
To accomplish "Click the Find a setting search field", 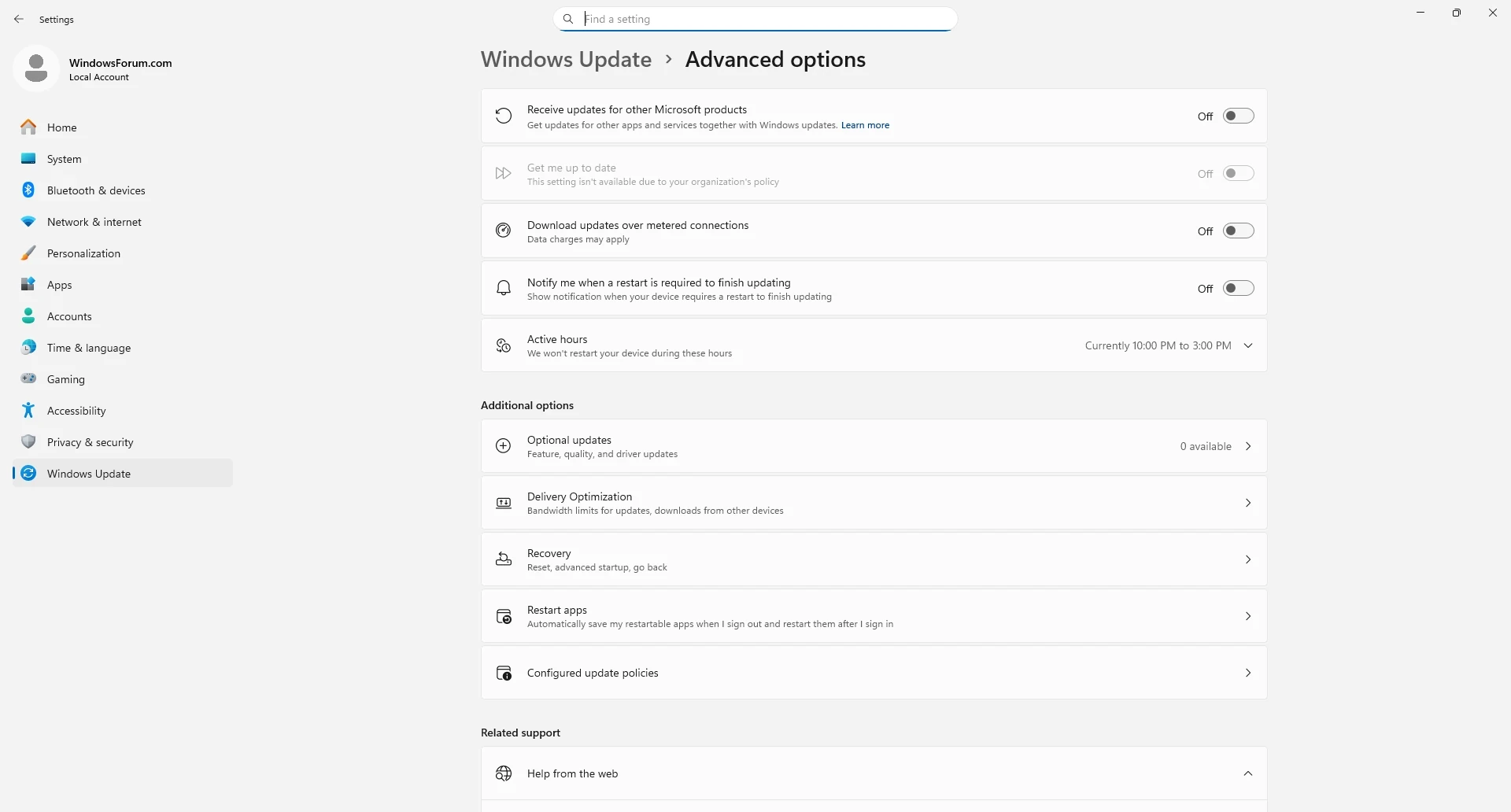I will pyautogui.click(x=755, y=19).
